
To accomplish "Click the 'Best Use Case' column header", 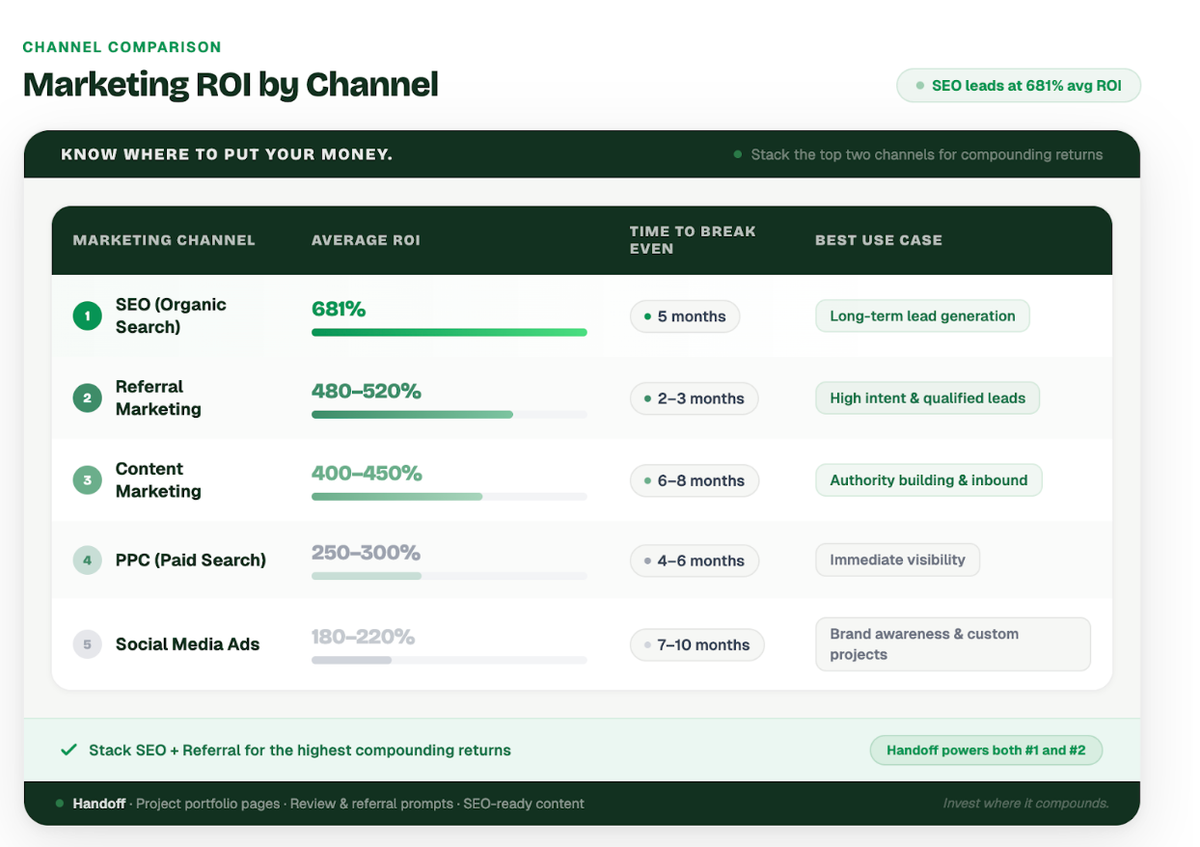I will click(878, 240).
